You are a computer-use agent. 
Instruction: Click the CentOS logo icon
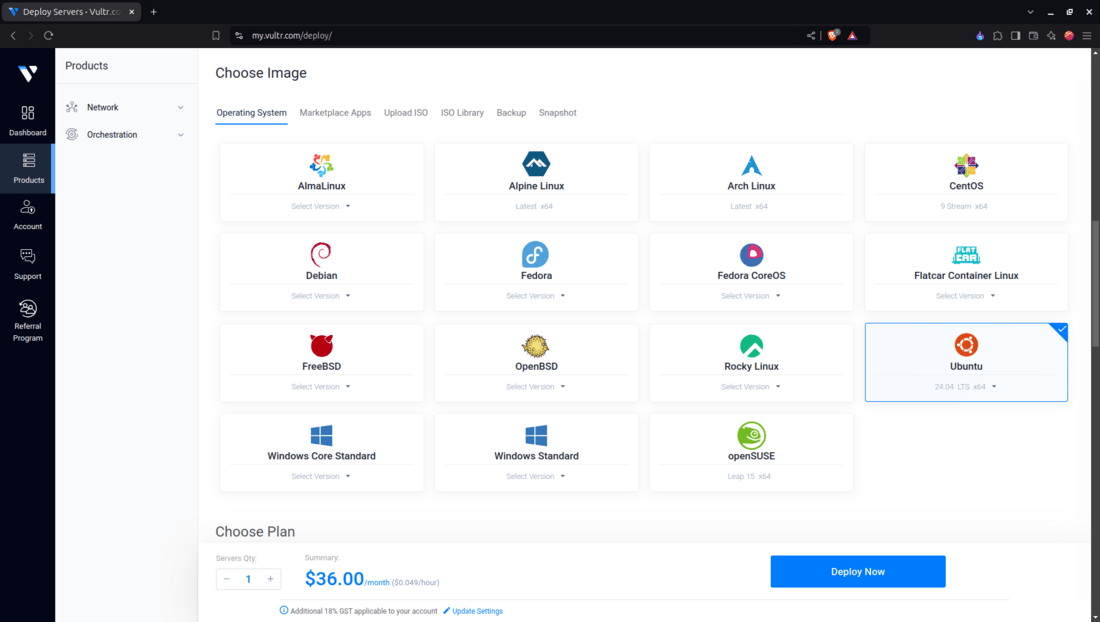[x=966, y=165]
